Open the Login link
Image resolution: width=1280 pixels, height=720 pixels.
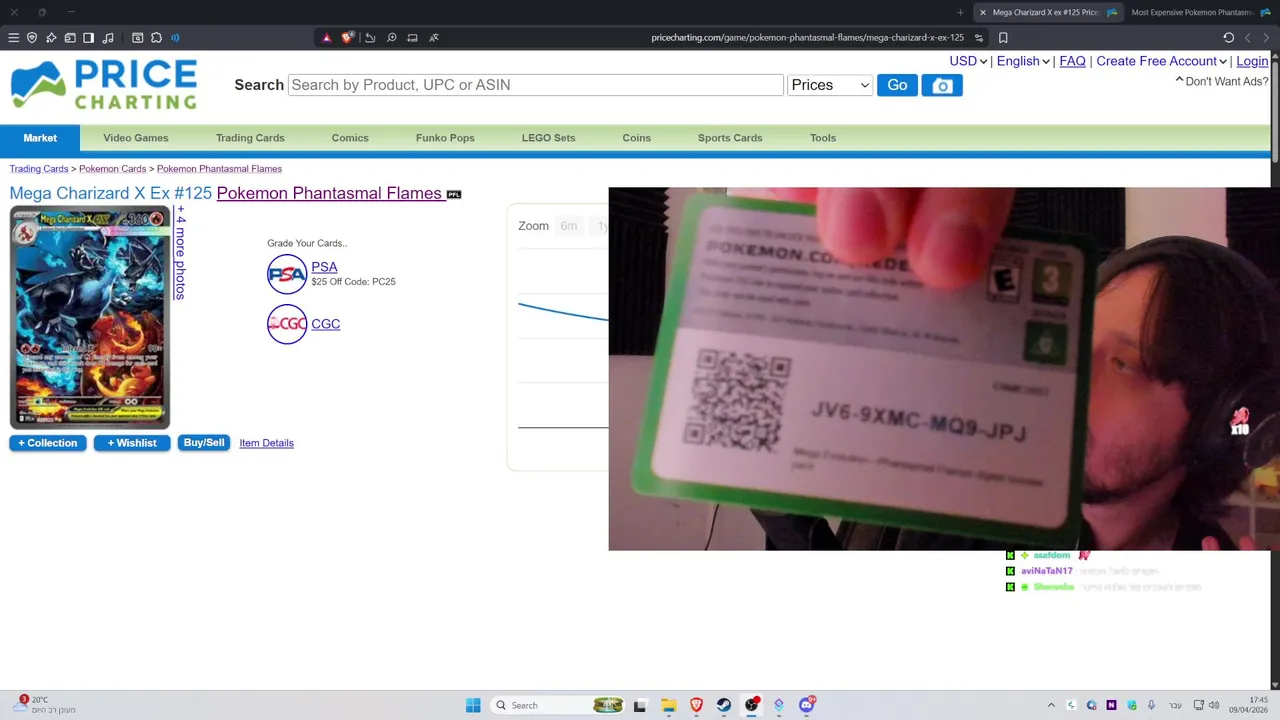pyautogui.click(x=1252, y=61)
